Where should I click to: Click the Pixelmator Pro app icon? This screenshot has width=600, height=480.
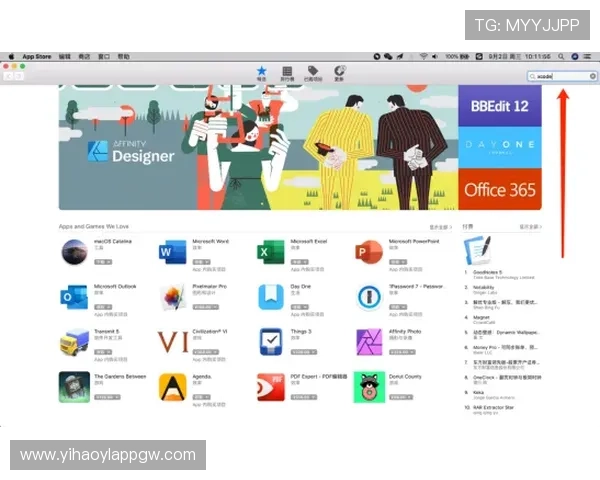coord(173,297)
